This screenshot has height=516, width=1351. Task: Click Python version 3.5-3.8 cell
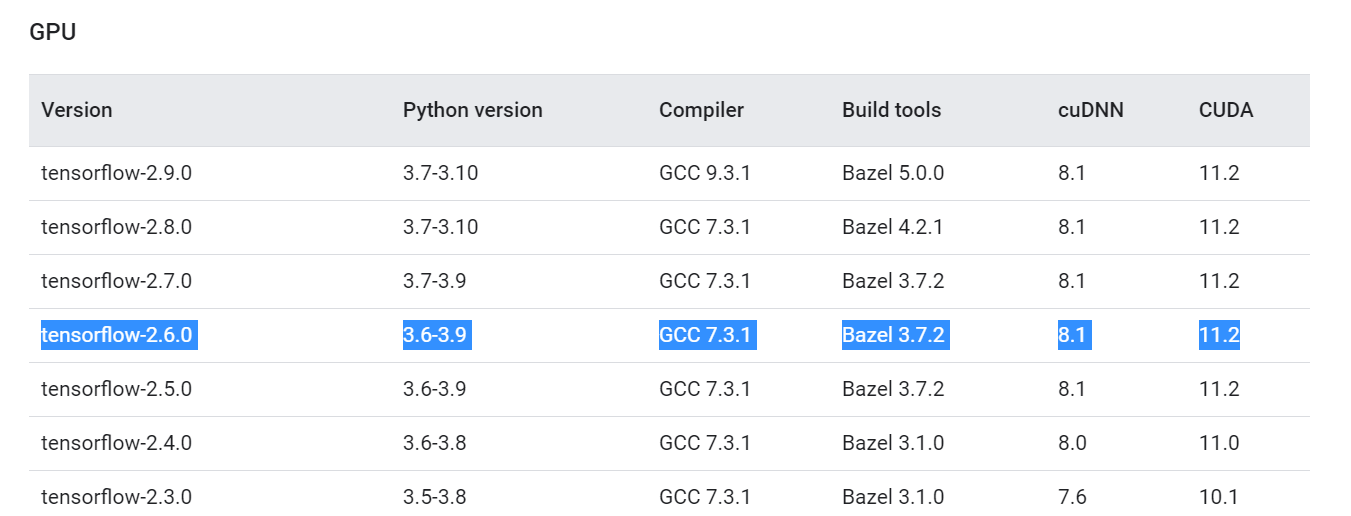pyautogui.click(x=434, y=497)
